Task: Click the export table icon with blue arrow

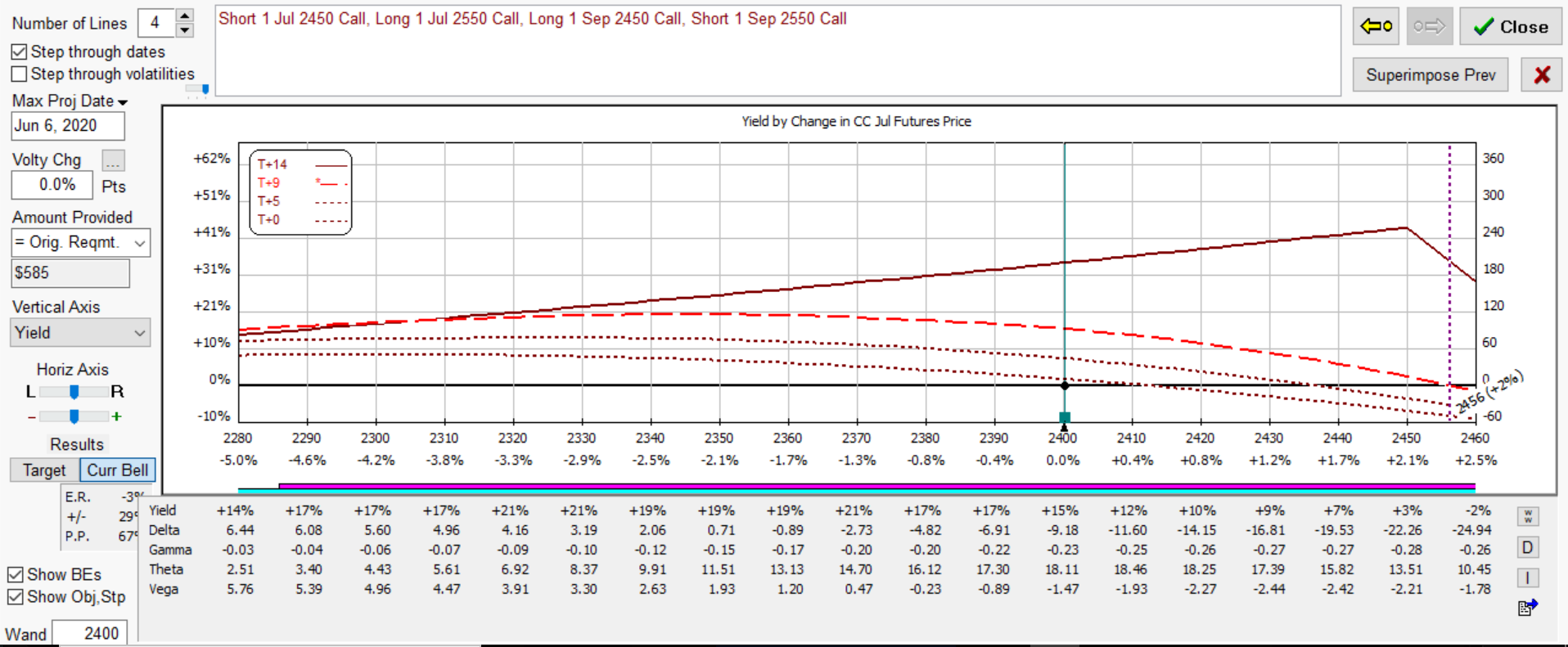Action: coord(1528,607)
